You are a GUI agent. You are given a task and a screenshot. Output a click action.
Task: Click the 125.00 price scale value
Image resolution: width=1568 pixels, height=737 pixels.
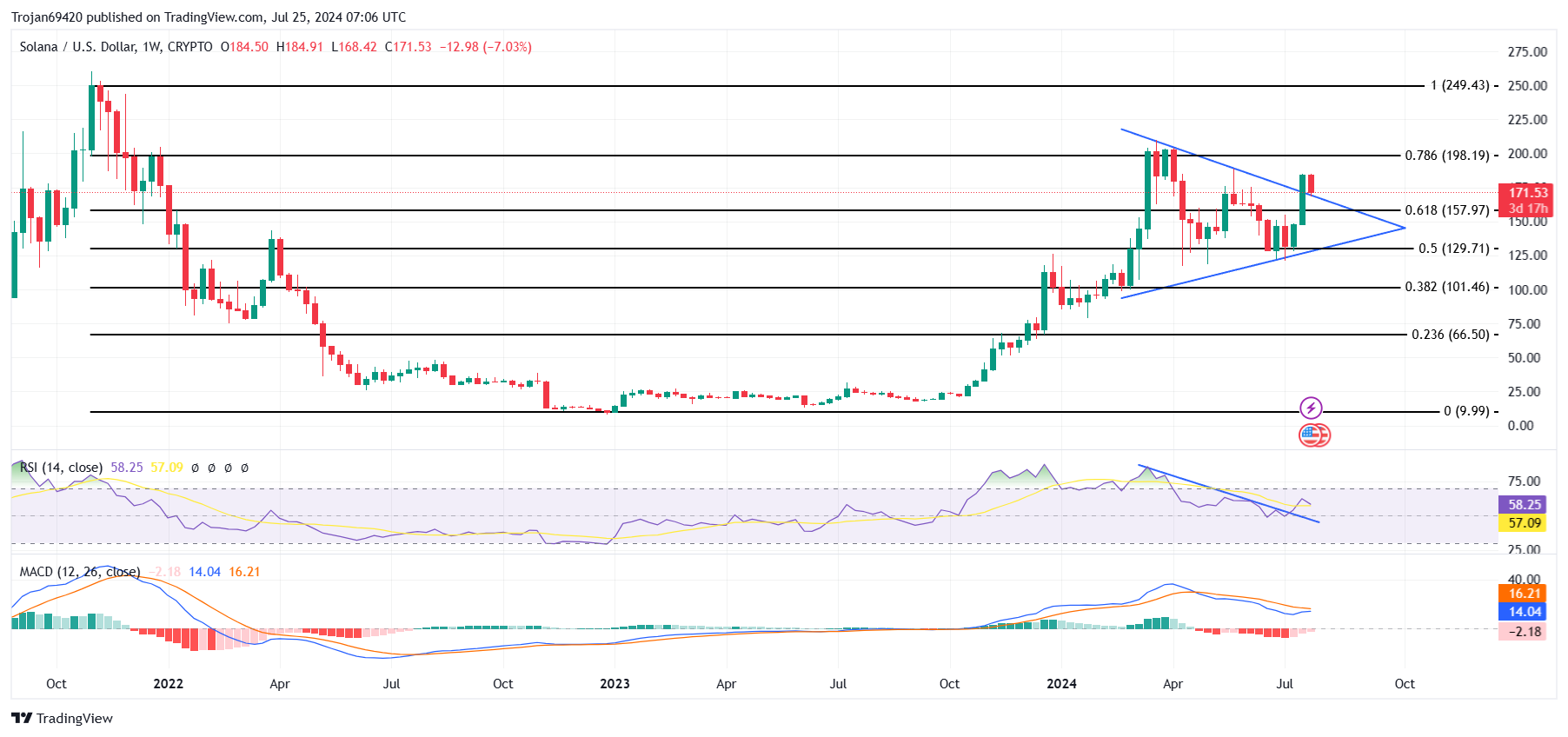coord(1527,256)
